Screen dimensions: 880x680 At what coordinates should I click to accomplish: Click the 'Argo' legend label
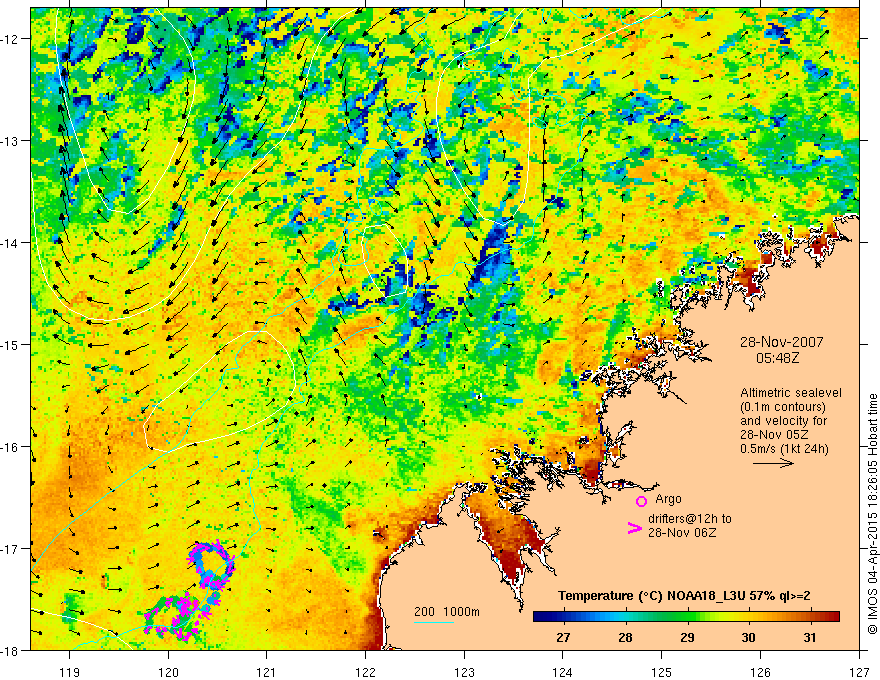point(668,499)
